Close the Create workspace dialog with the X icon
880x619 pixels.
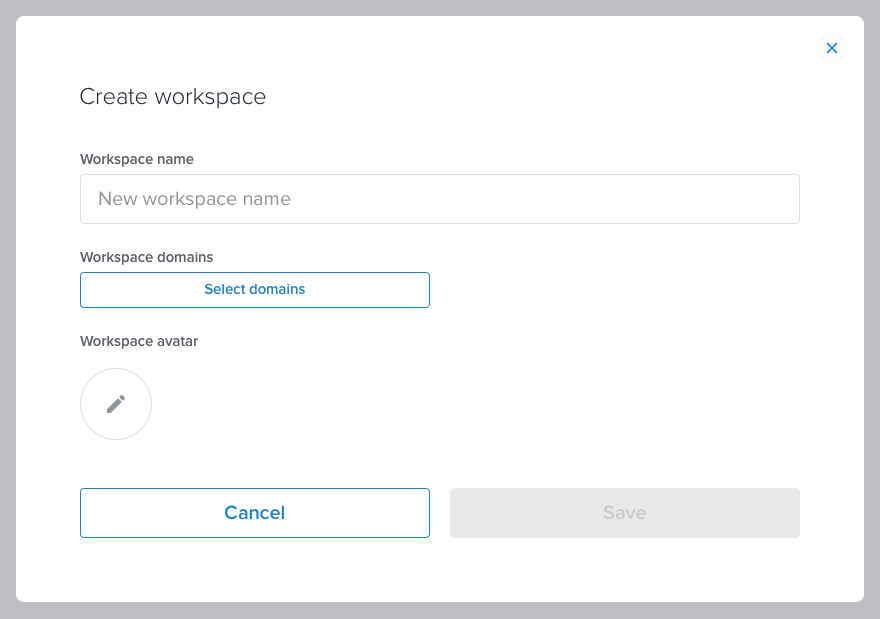point(832,48)
